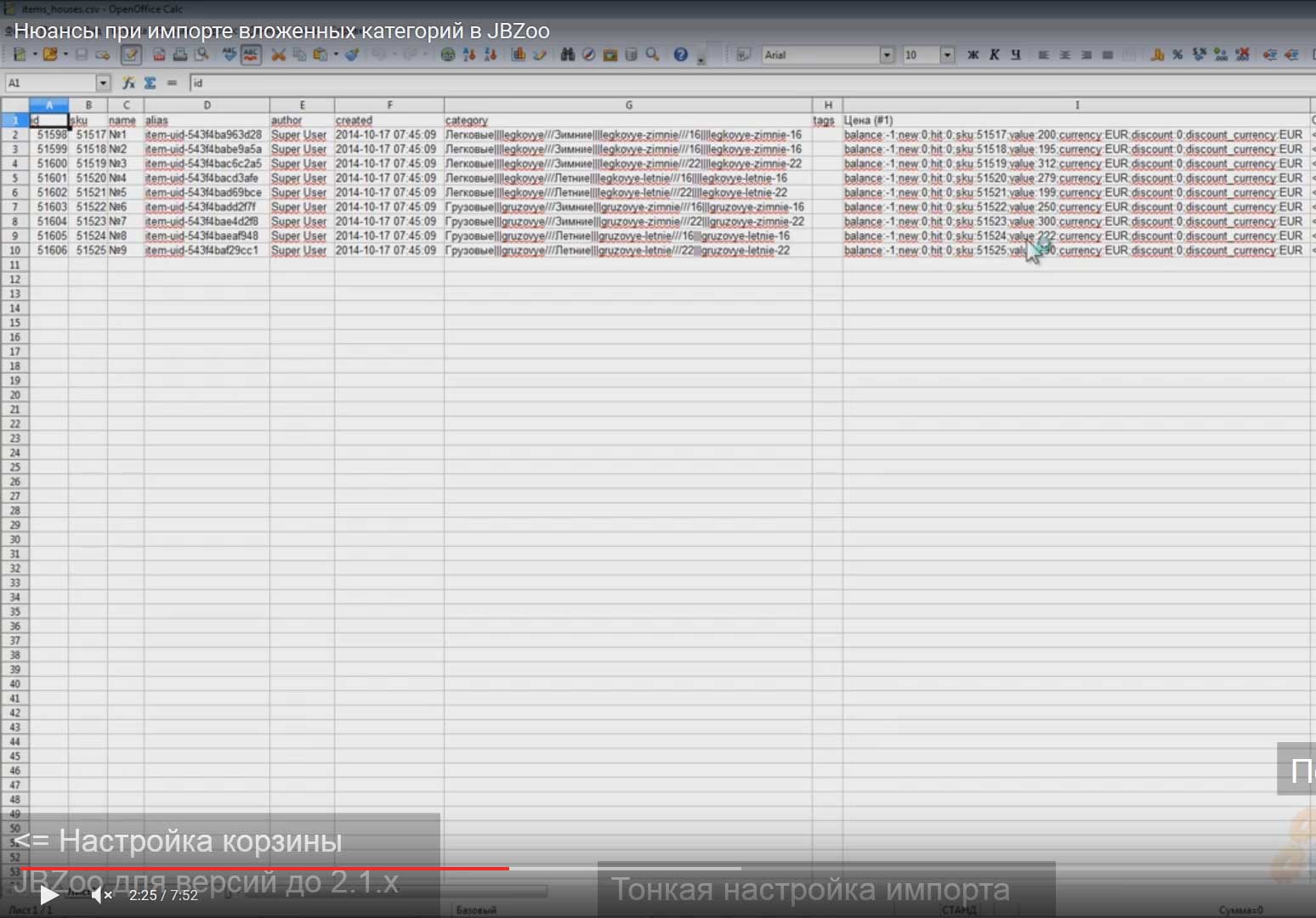Open the Data Sources icon
The width and height of the screenshot is (1316, 918).
631,54
